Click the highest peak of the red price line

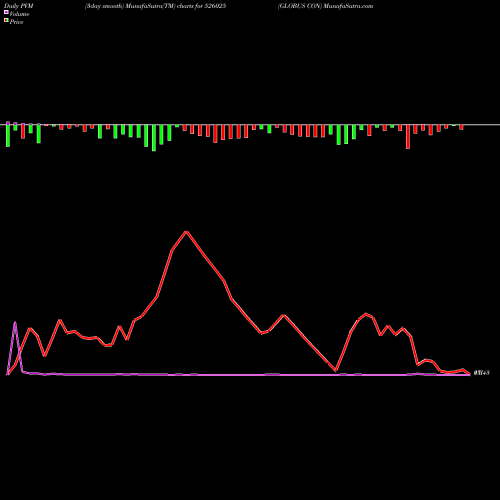pos(187,231)
